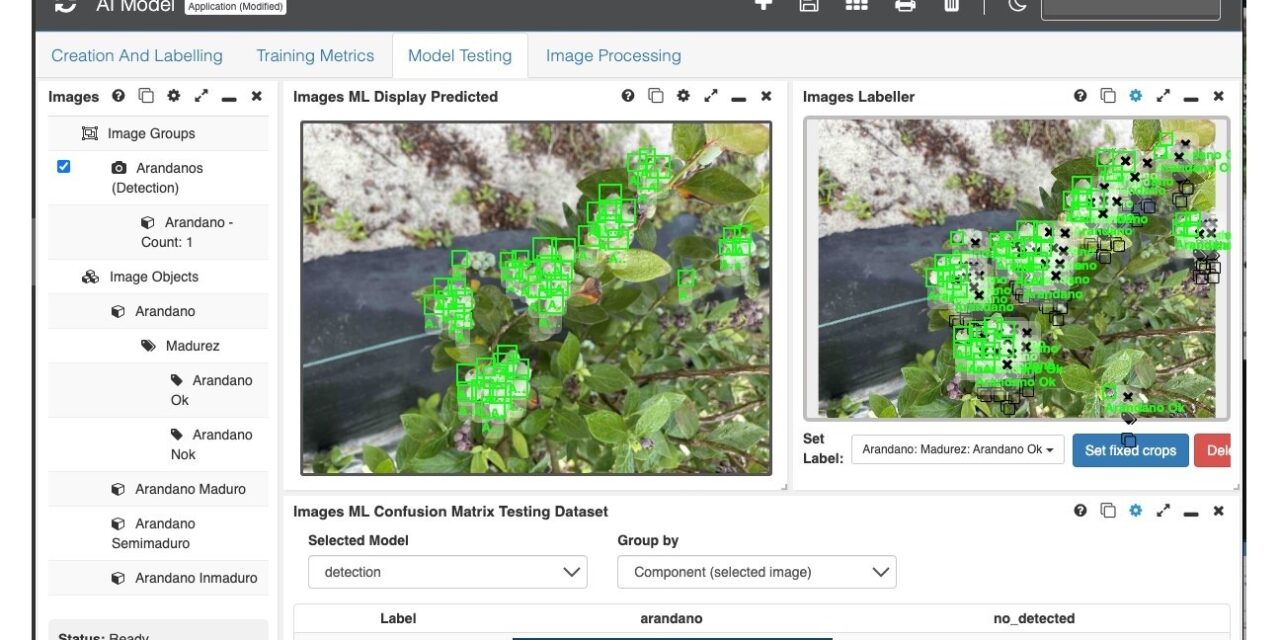The width and height of the screenshot is (1280, 640).
Task: Click the Set fixed crops button
Action: [x=1130, y=450]
